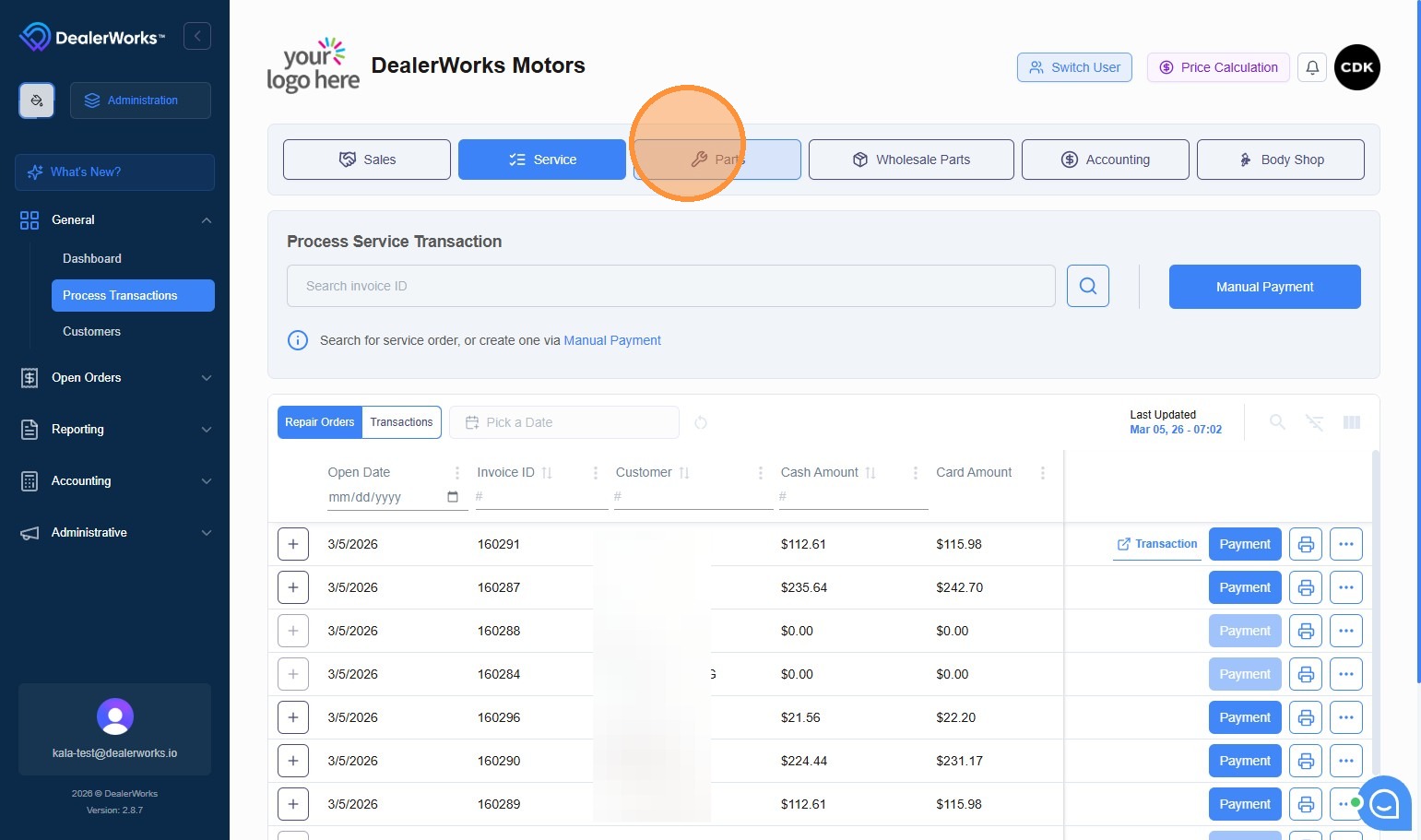The width and height of the screenshot is (1421, 840).
Task: Expand row for invoice 160291
Action: click(x=293, y=544)
